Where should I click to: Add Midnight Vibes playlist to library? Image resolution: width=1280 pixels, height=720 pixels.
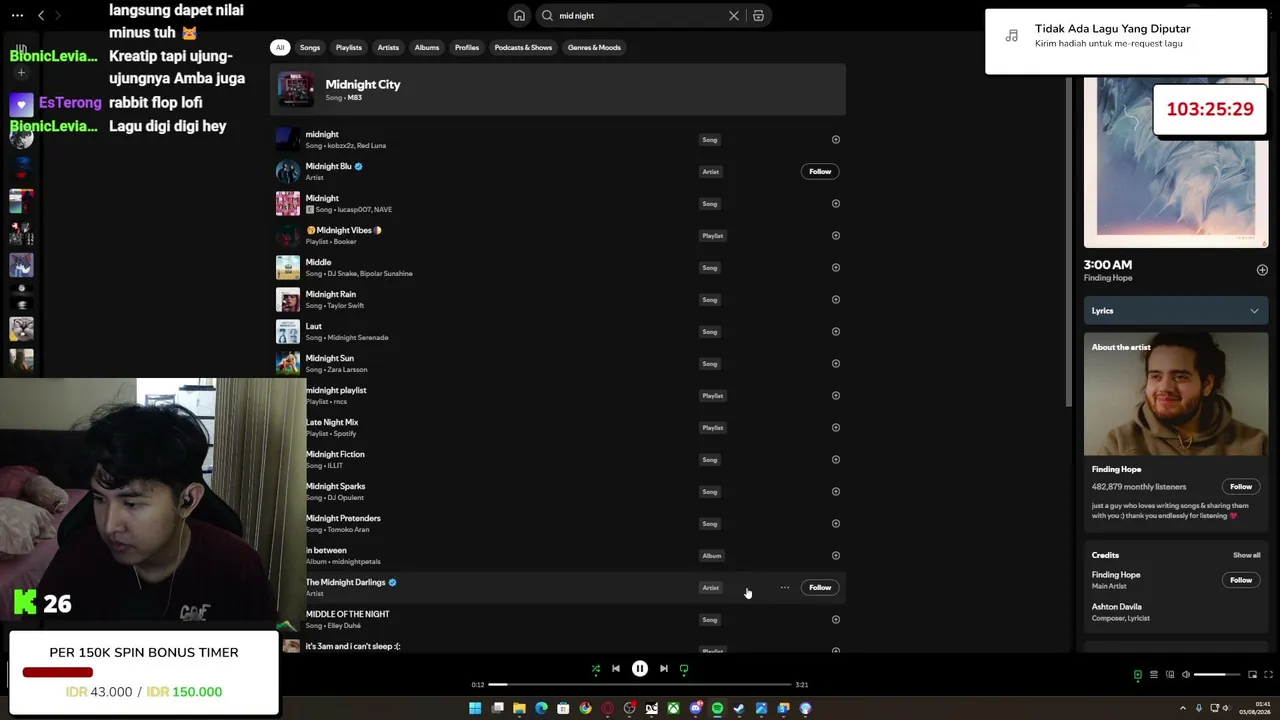pyautogui.click(x=836, y=236)
